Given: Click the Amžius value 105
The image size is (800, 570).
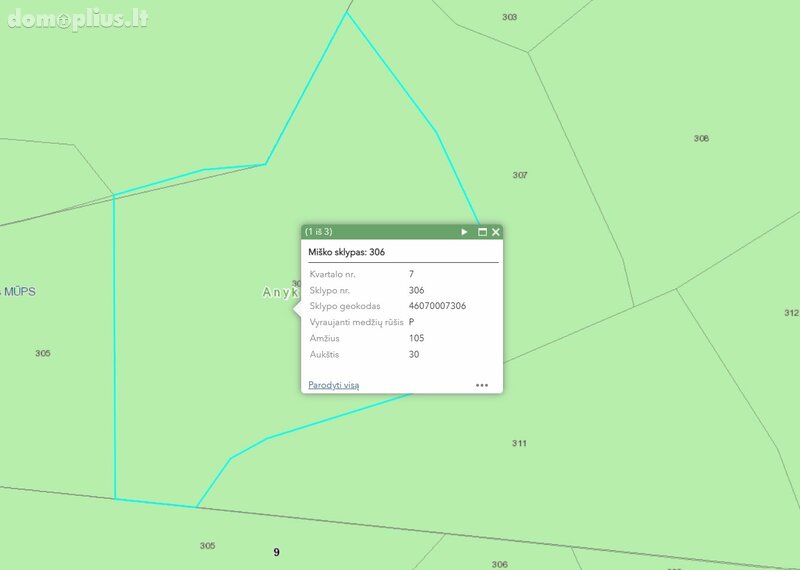Looking at the screenshot, I should tap(416, 338).
